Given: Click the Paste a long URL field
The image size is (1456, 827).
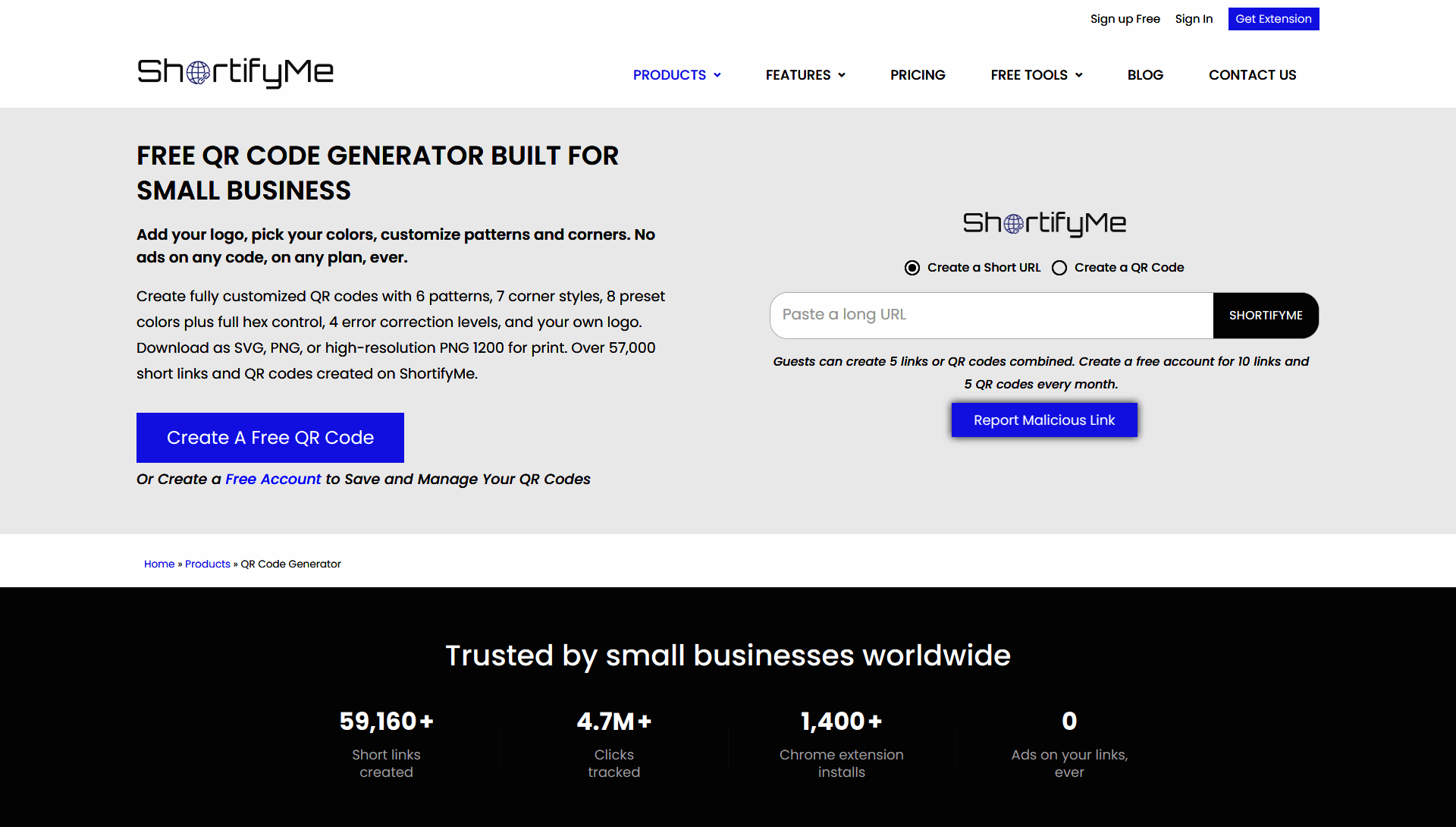Looking at the screenshot, I should pyautogui.click(x=992, y=316).
